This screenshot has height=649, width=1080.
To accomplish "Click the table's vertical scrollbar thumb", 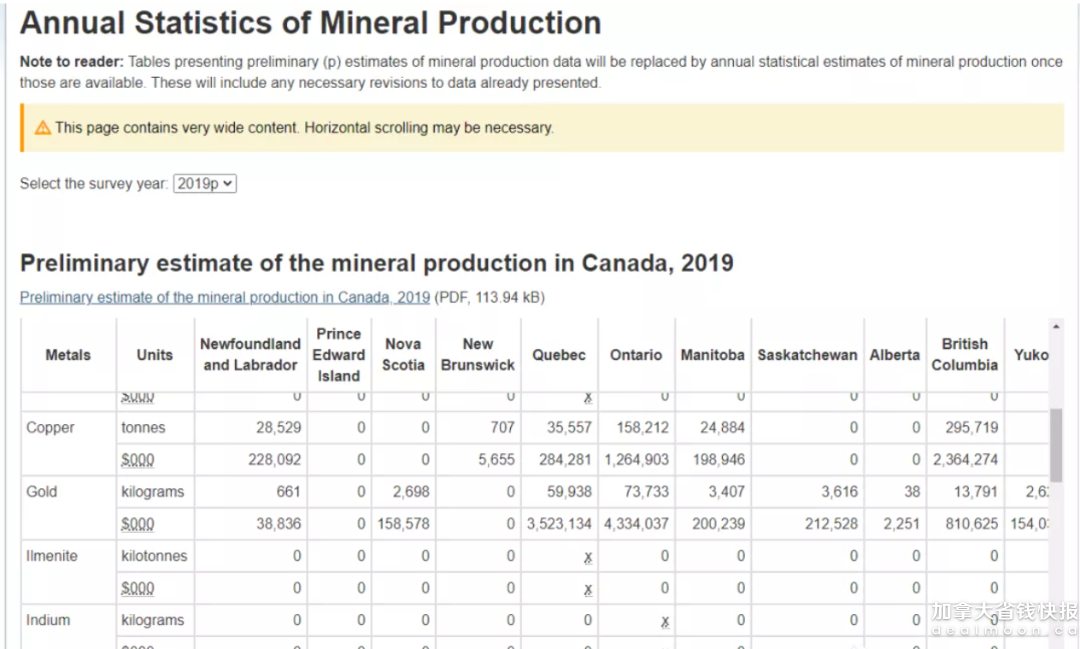I will coord(1056,445).
